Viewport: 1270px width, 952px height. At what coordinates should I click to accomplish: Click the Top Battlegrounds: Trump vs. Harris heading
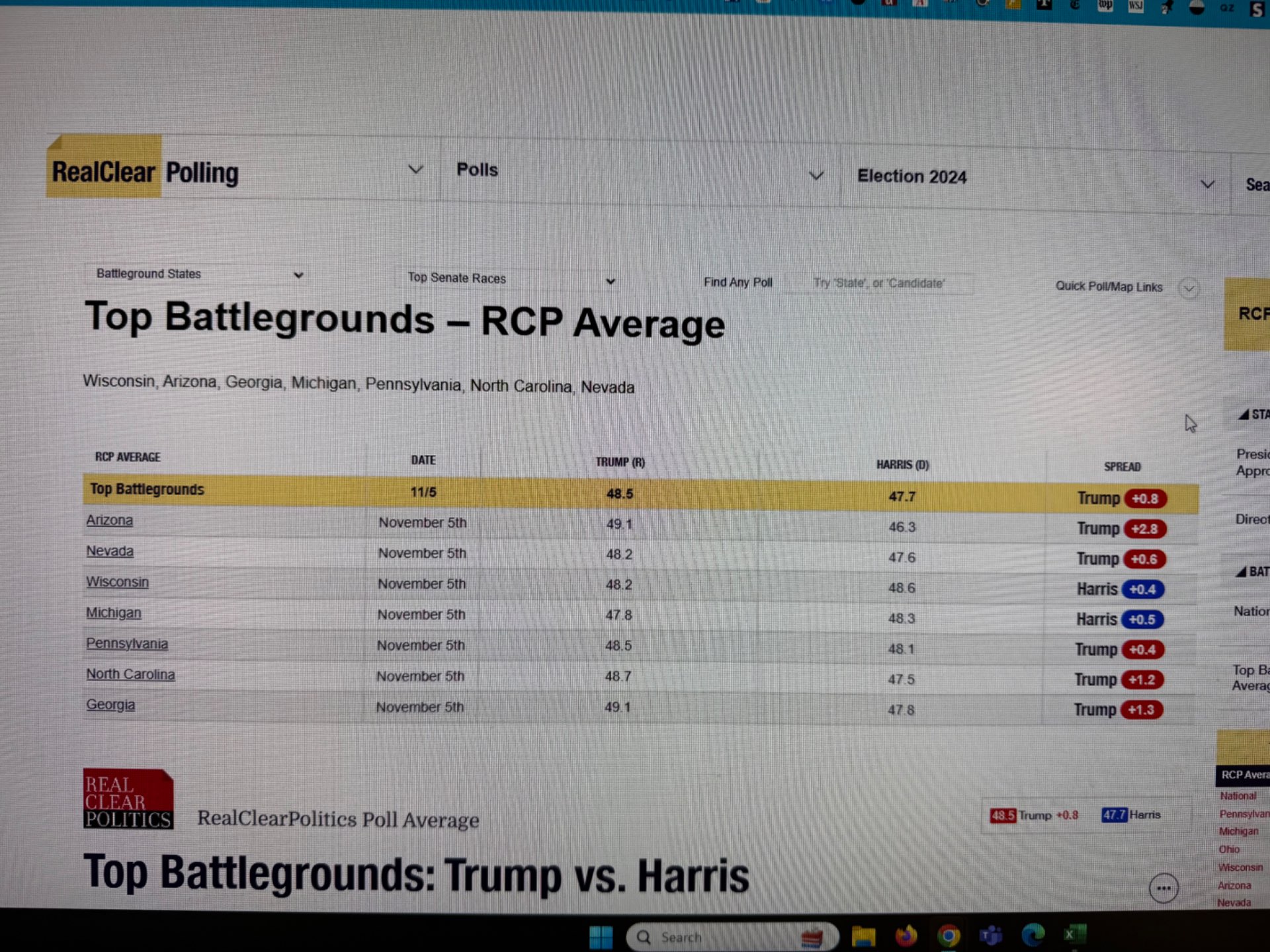(x=416, y=874)
